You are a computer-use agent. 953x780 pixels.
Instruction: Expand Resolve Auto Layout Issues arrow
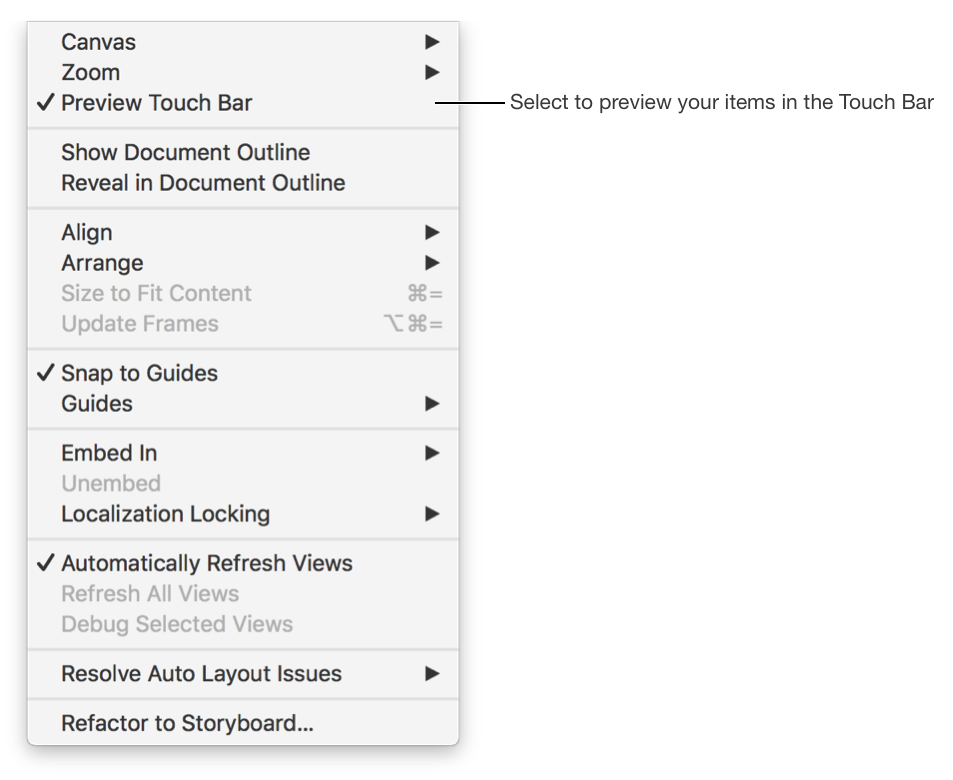click(x=431, y=674)
